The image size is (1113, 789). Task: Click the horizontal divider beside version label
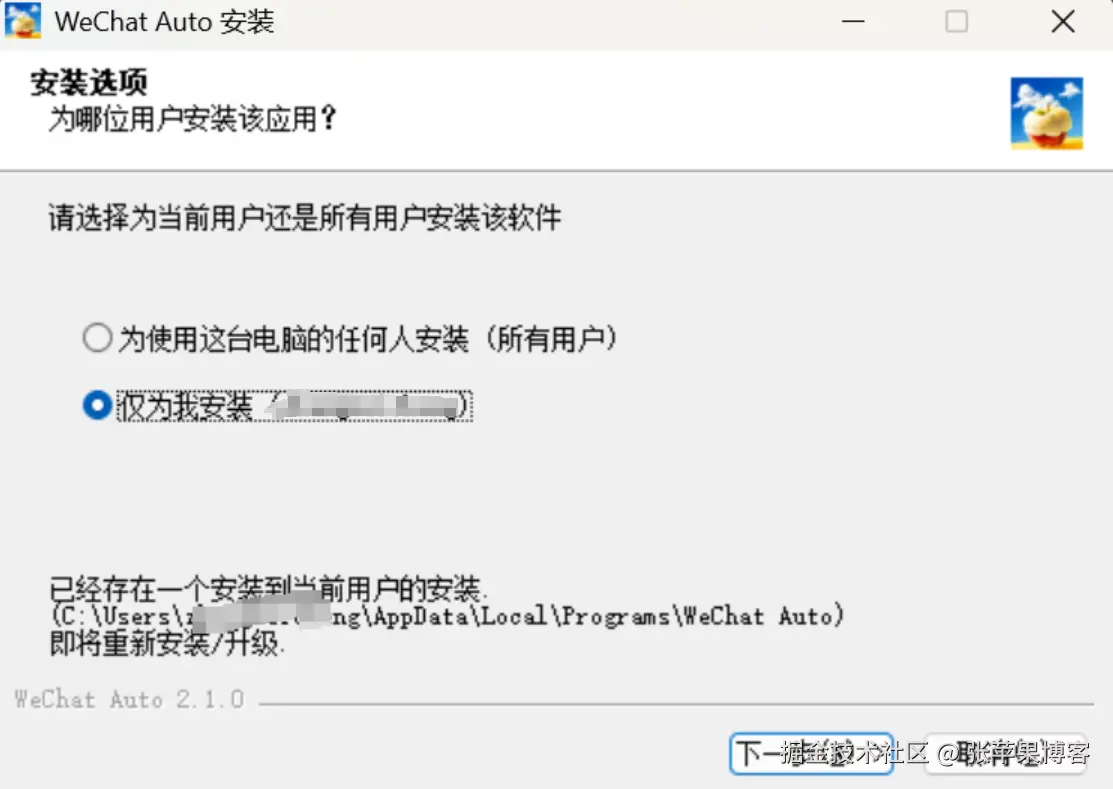pyautogui.click(x=676, y=704)
